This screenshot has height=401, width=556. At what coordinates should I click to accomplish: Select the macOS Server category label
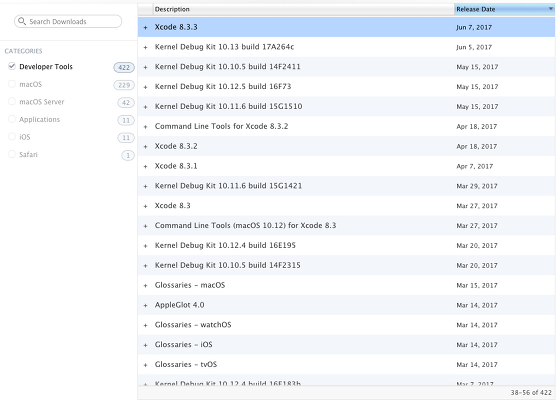[x=41, y=102]
